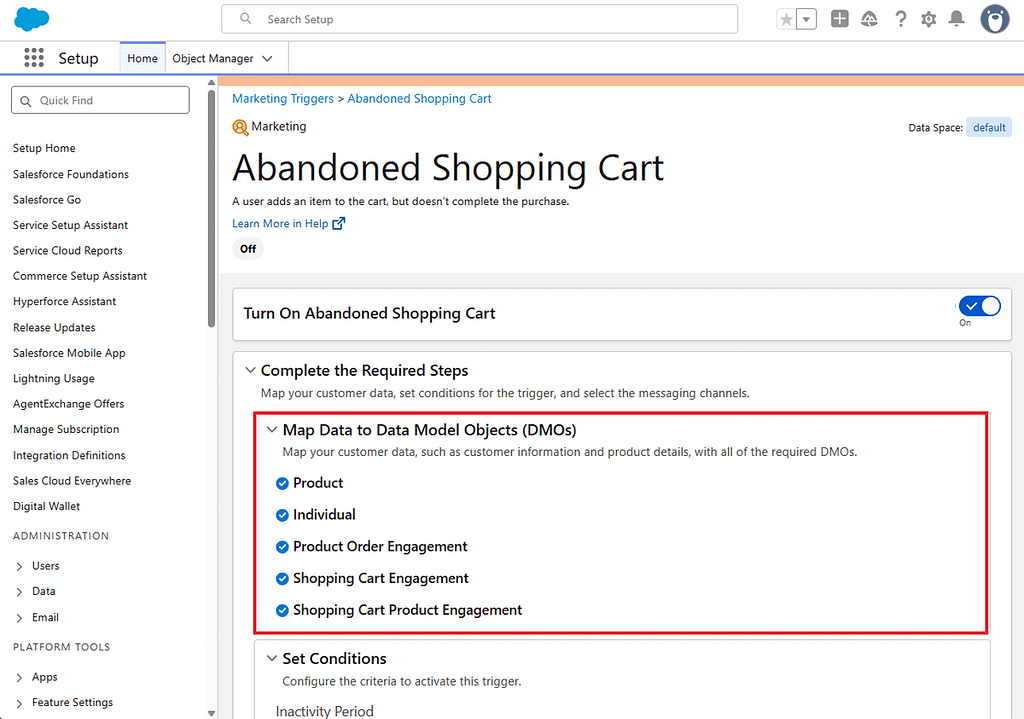Viewport: 1024px width, 719px height.
Task: Collapse the Complete the Required Steps section
Action: click(250, 370)
